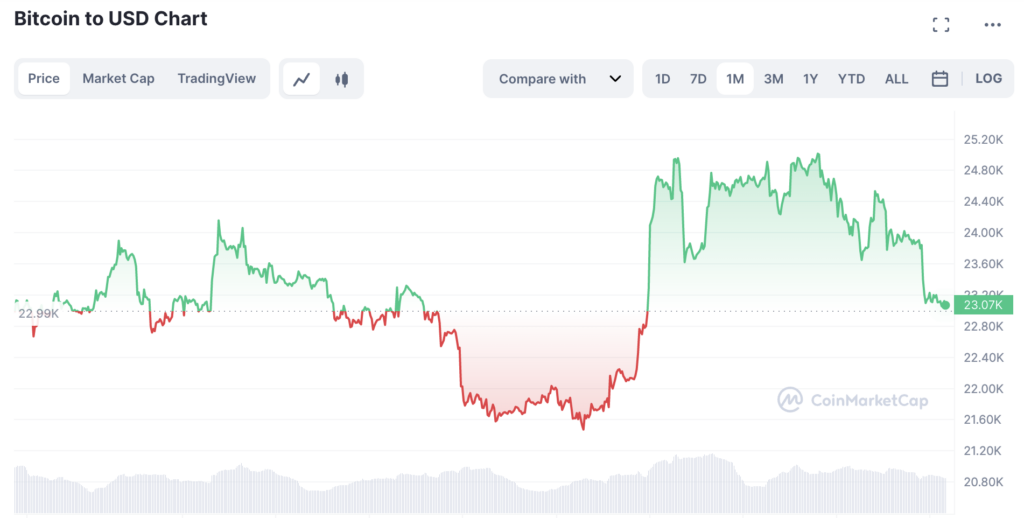Viewport: 1024px width, 518px height.
Task: Enter fullscreen chart mode
Action: (940, 25)
